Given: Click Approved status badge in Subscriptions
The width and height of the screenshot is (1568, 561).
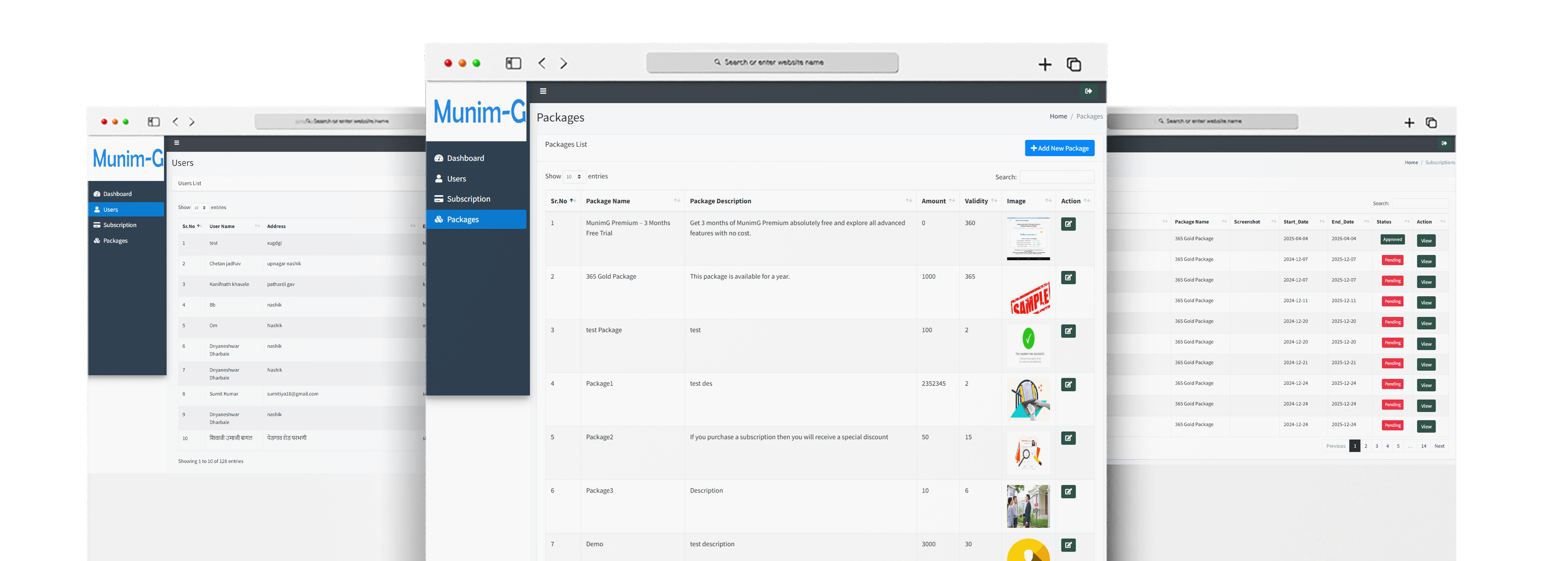Looking at the screenshot, I should tap(1392, 240).
